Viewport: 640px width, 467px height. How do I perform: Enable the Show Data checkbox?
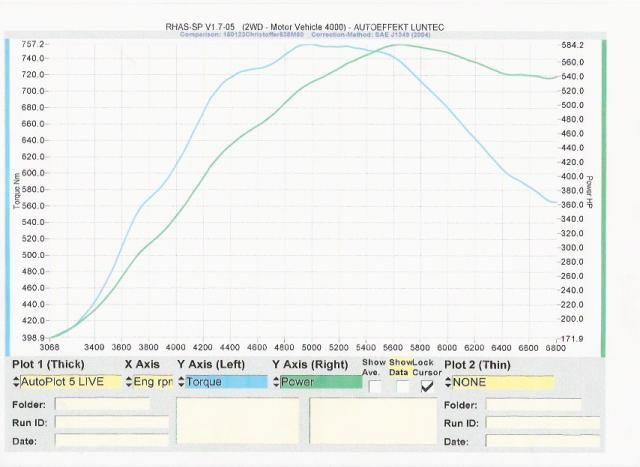click(x=401, y=386)
